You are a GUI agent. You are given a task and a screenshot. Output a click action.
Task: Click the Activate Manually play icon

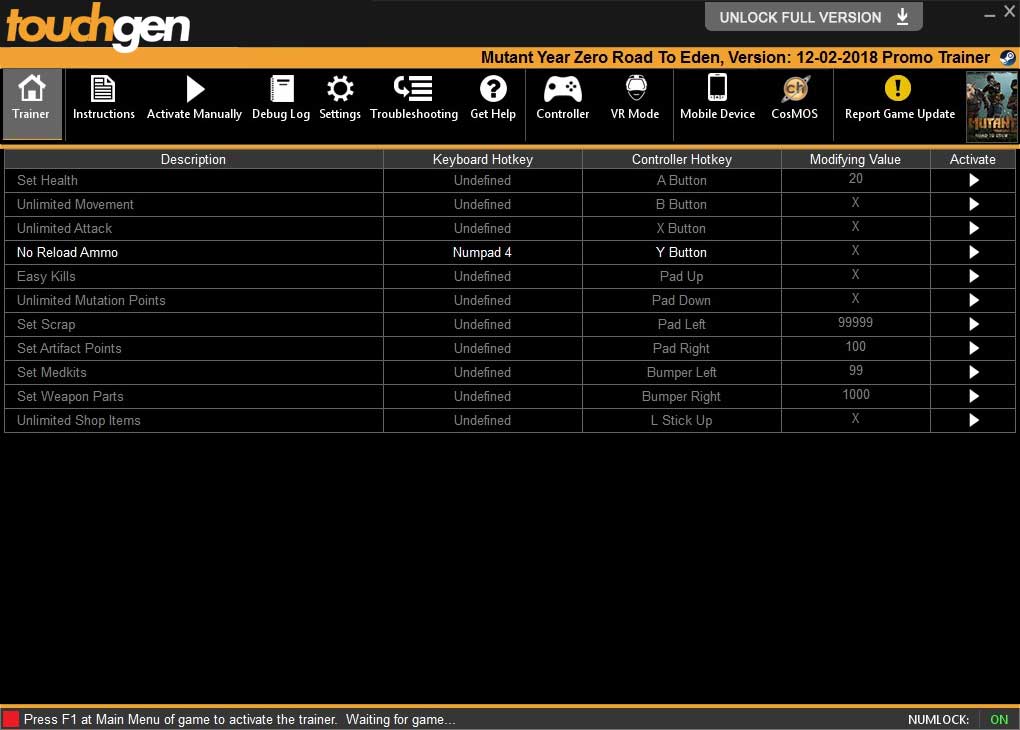[195, 90]
